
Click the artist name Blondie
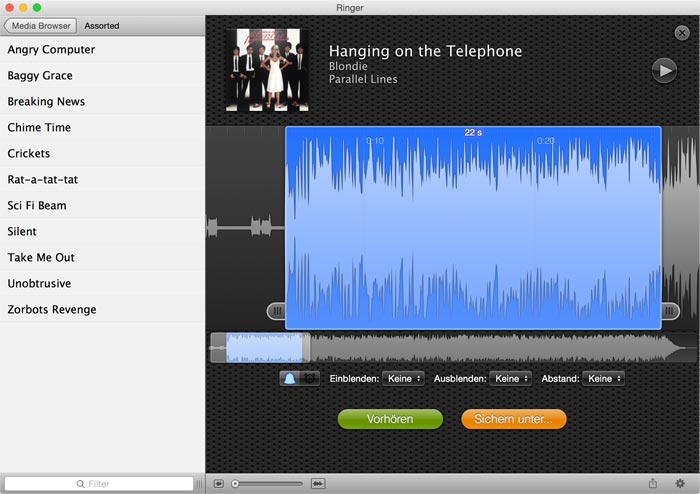pos(348,66)
